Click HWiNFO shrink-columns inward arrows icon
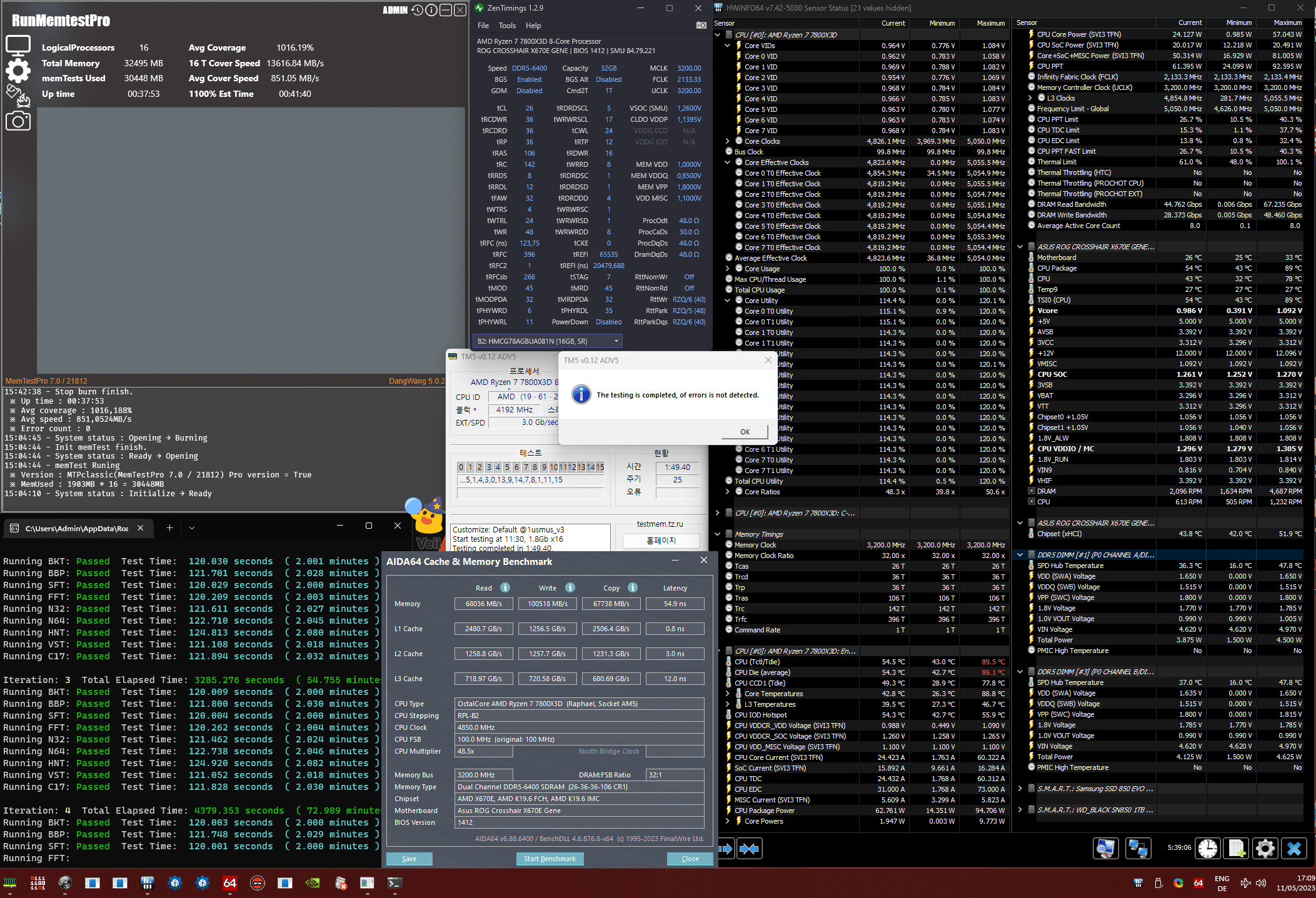Image resolution: width=1316 pixels, height=898 pixels. pyautogui.click(x=749, y=849)
